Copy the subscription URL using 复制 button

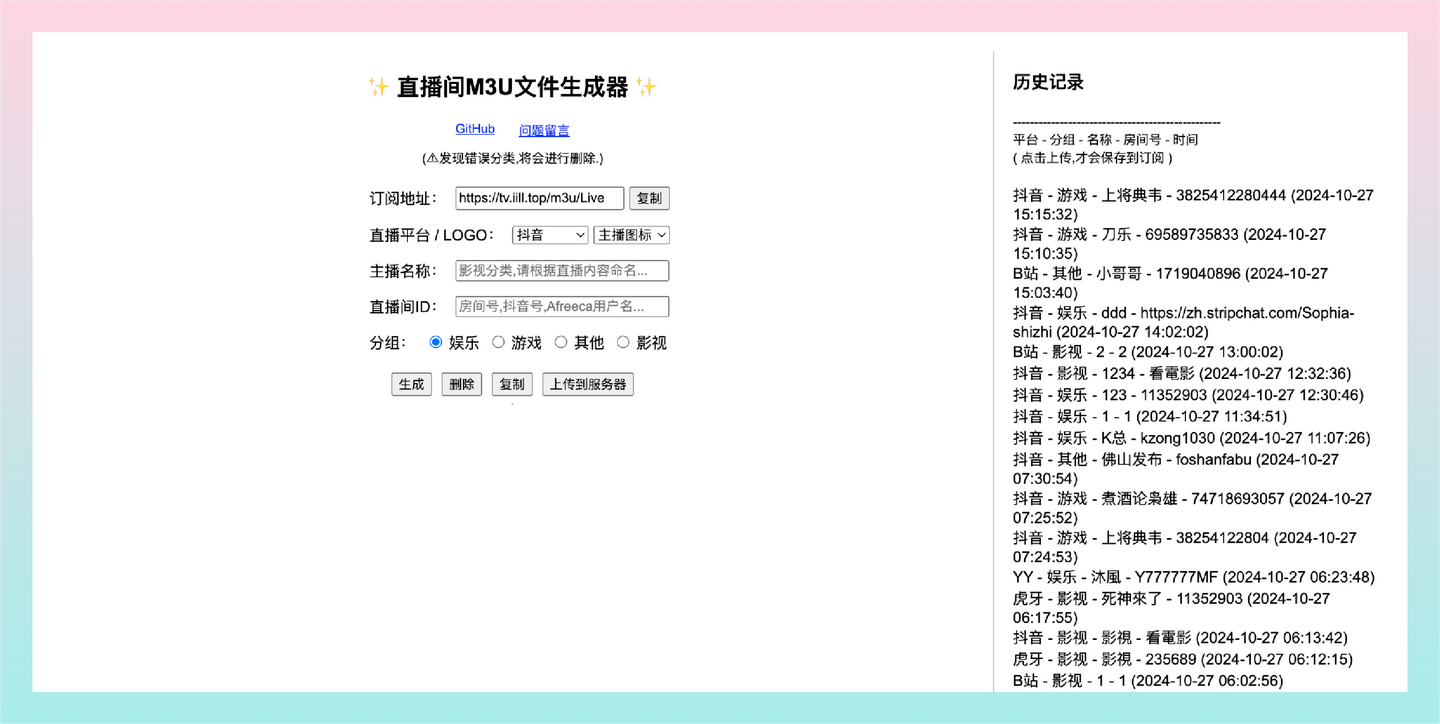tap(650, 198)
